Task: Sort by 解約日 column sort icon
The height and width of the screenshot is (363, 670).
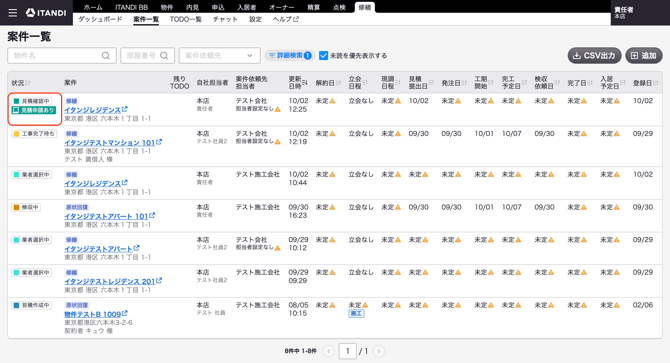Action: point(338,83)
